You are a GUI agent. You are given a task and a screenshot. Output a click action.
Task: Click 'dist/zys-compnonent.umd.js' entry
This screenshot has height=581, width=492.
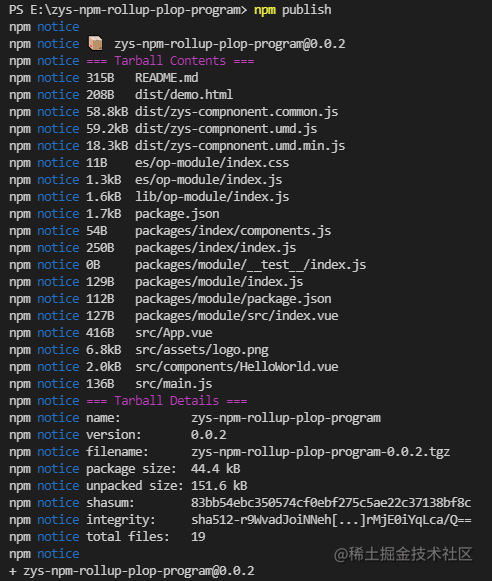click(x=226, y=129)
